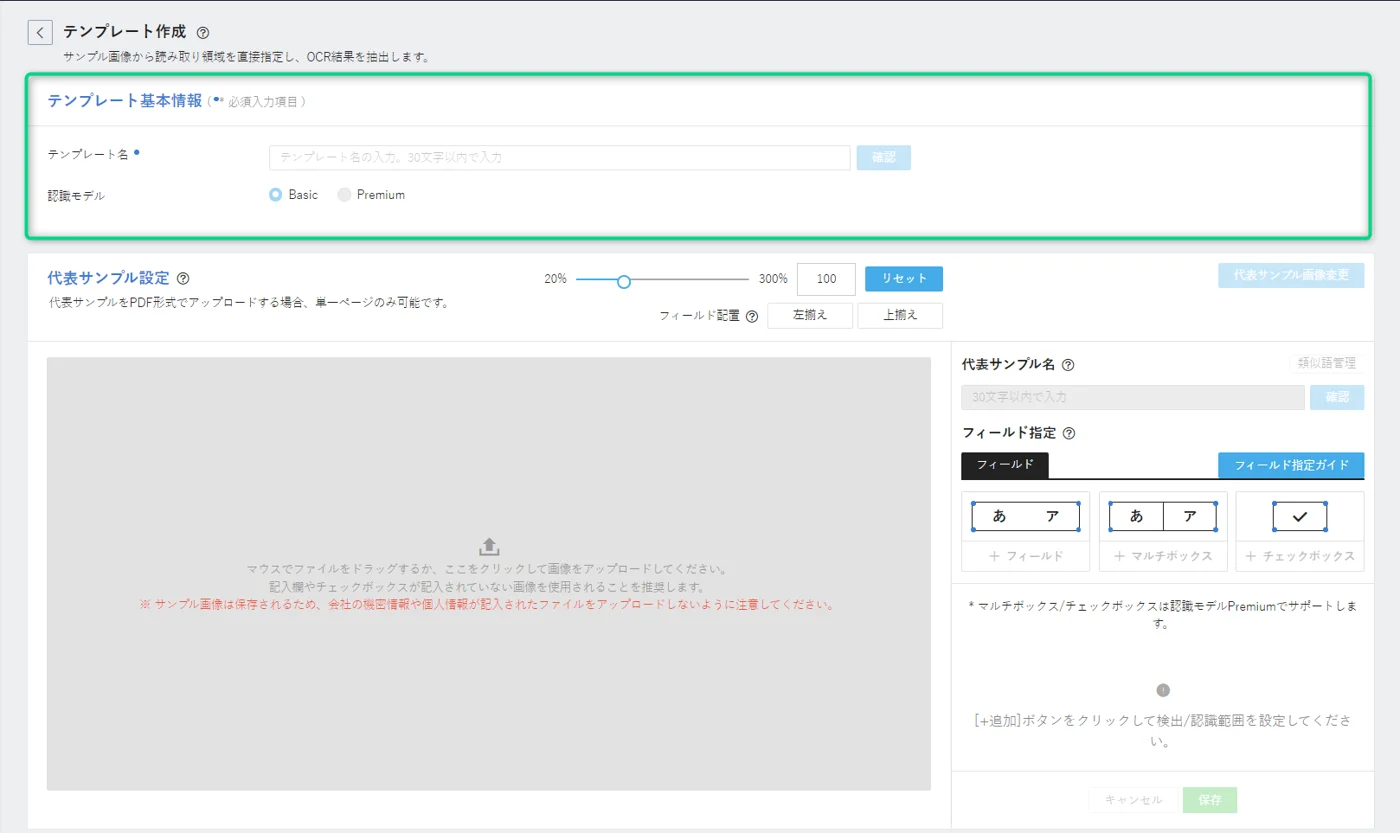
Task: Click help icon beside フィールド指定
Action: coord(1069,434)
